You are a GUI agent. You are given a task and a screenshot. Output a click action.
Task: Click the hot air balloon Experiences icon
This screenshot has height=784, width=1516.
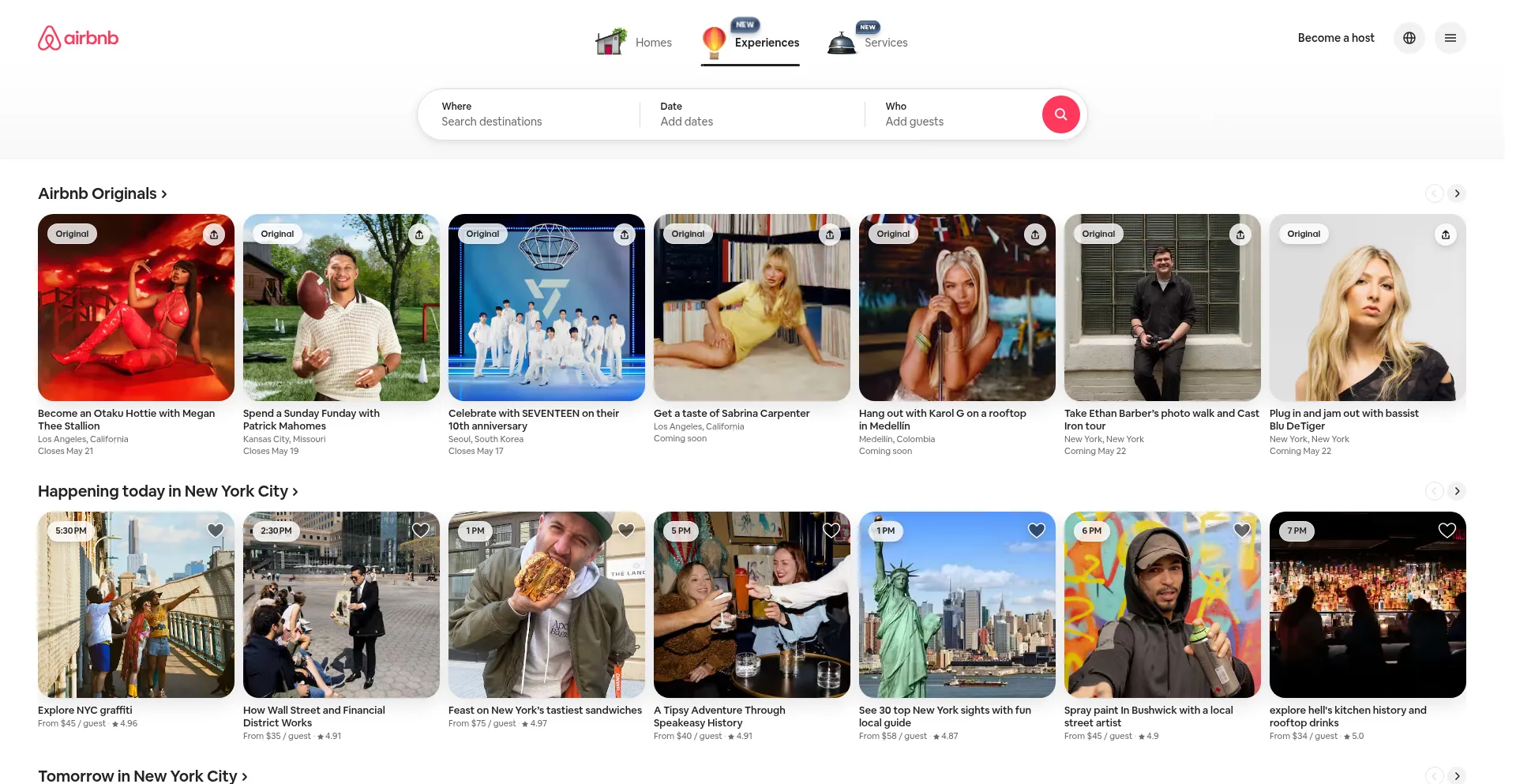click(714, 42)
